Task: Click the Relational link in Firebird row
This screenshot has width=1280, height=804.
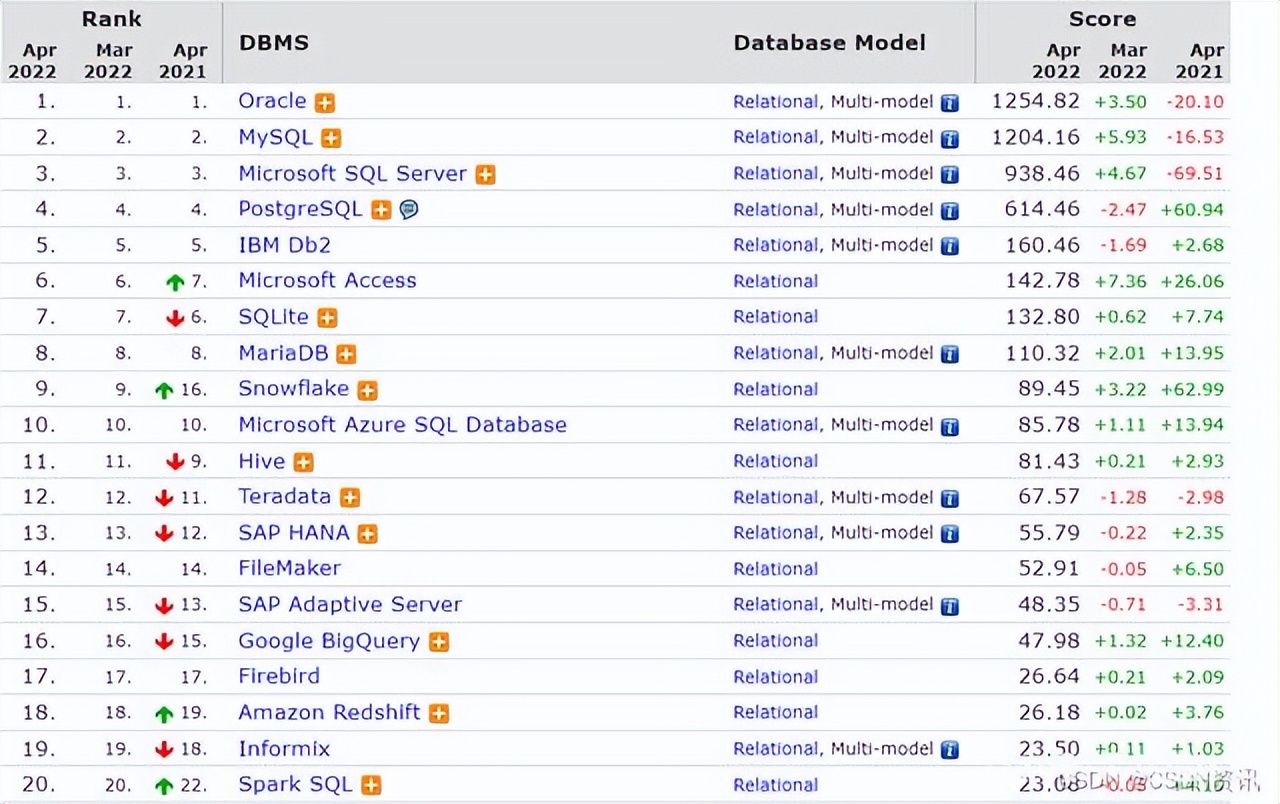Action: tap(776, 678)
